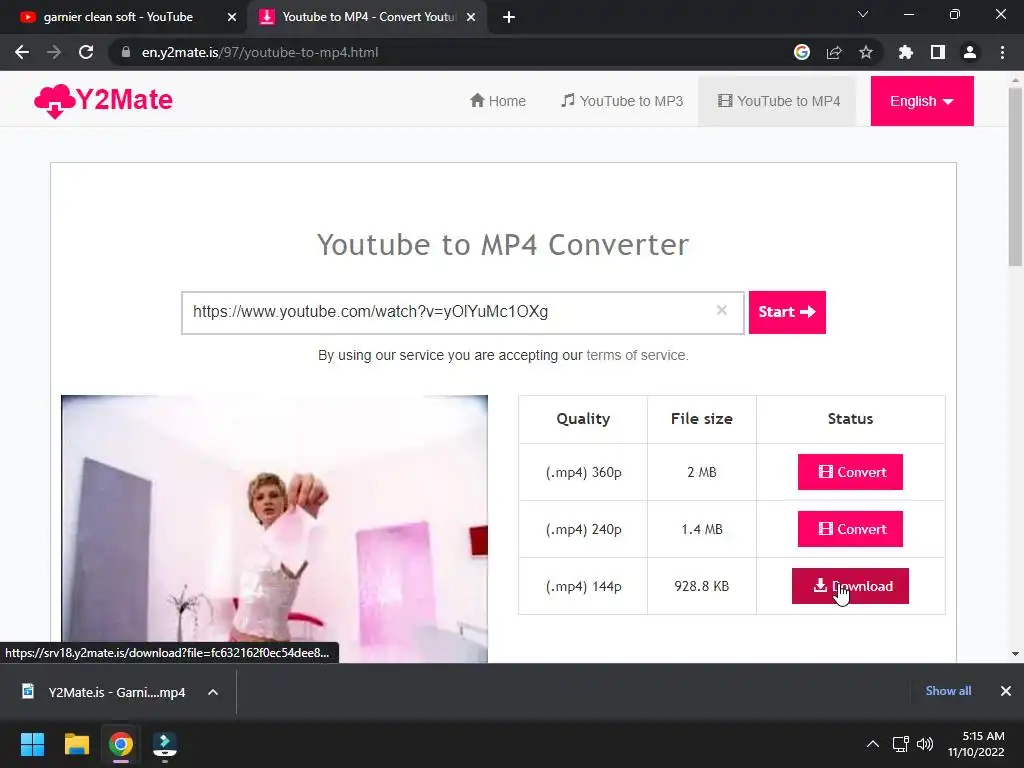Click the browser forward arrow

[x=54, y=52]
